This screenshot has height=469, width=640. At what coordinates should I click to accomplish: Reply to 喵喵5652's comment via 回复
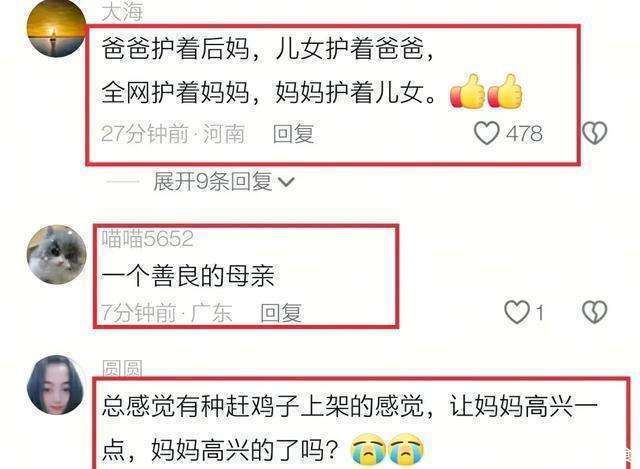click(281, 313)
